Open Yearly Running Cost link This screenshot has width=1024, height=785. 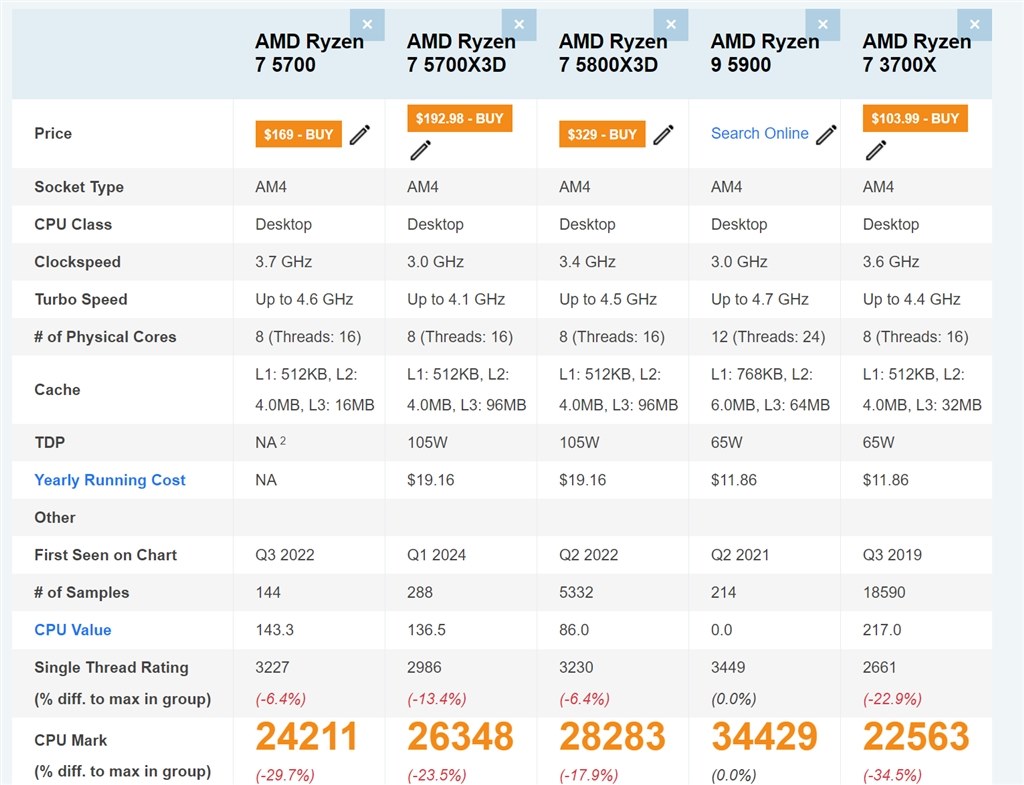[110, 480]
